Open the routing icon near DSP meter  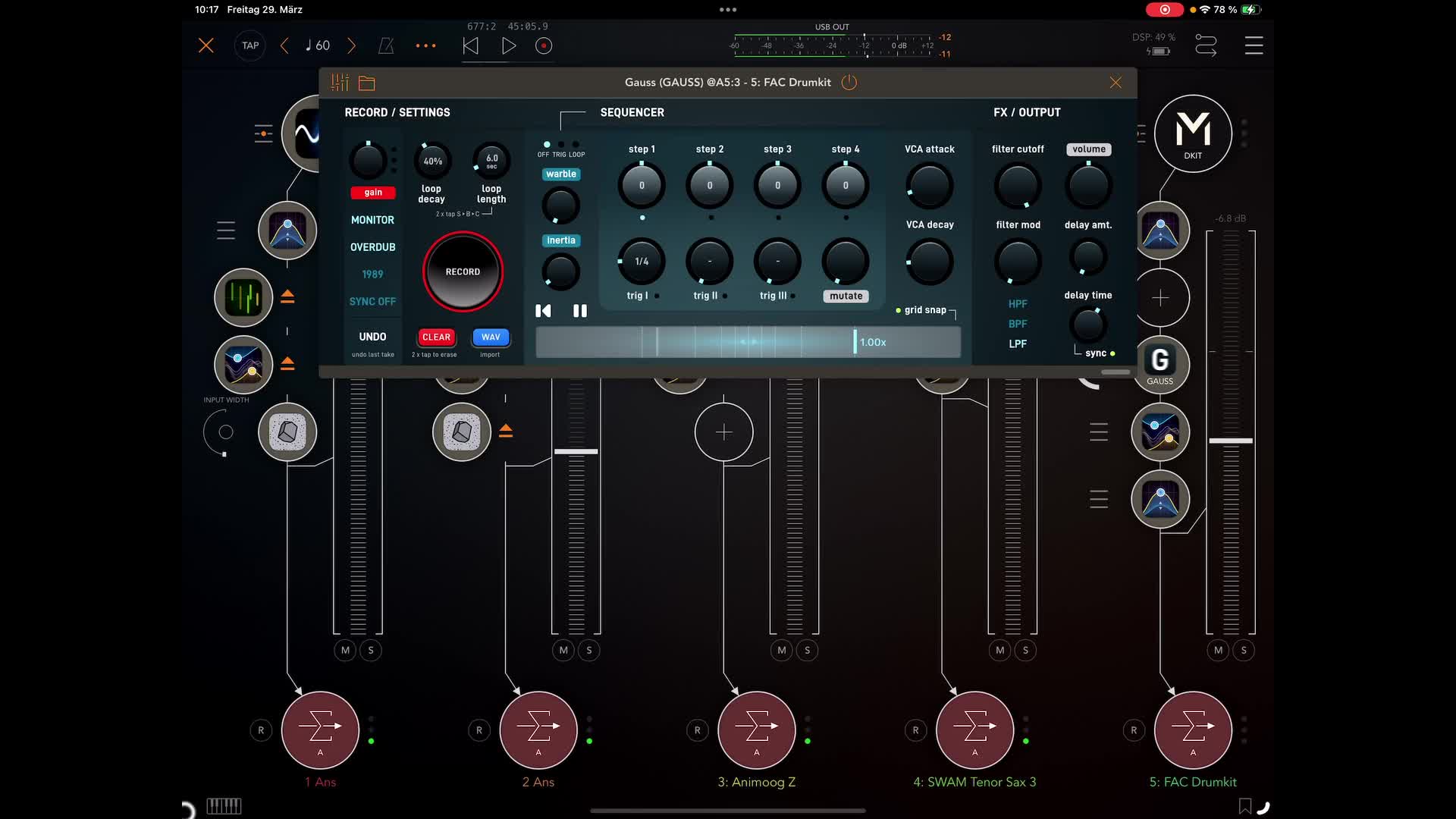pyautogui.click(x=1206, y=45)
